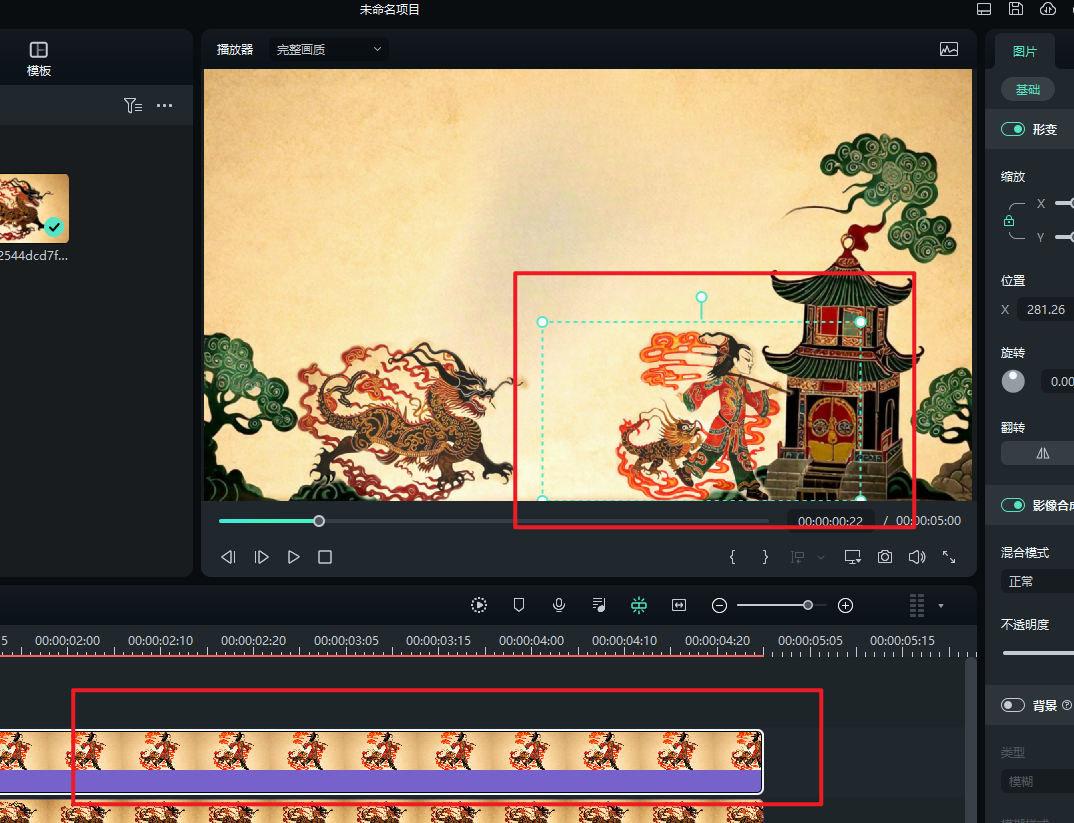Enter fullscreen preview with the expand arrows icon
The height and width of the screenshot is (823, 1074).
[x=949, y=557]
